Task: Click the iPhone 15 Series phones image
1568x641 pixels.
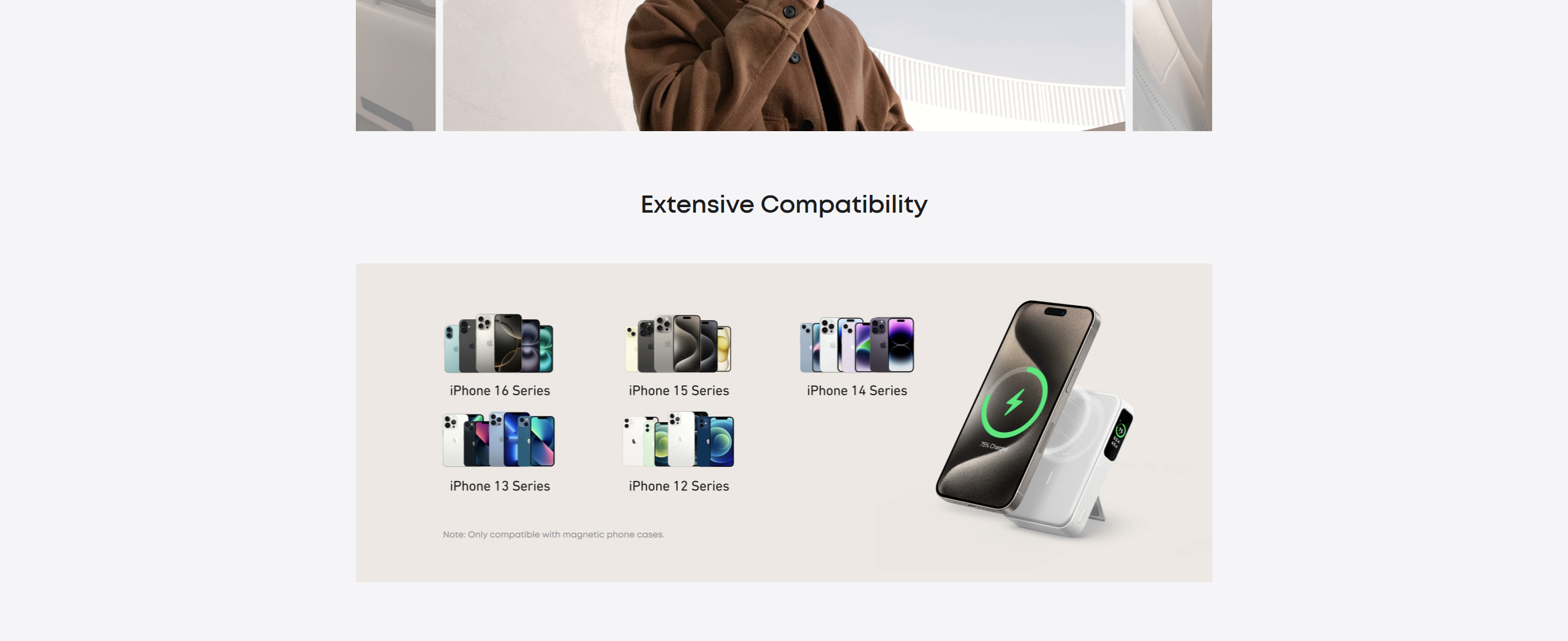Action: click(x=678, y=343)
